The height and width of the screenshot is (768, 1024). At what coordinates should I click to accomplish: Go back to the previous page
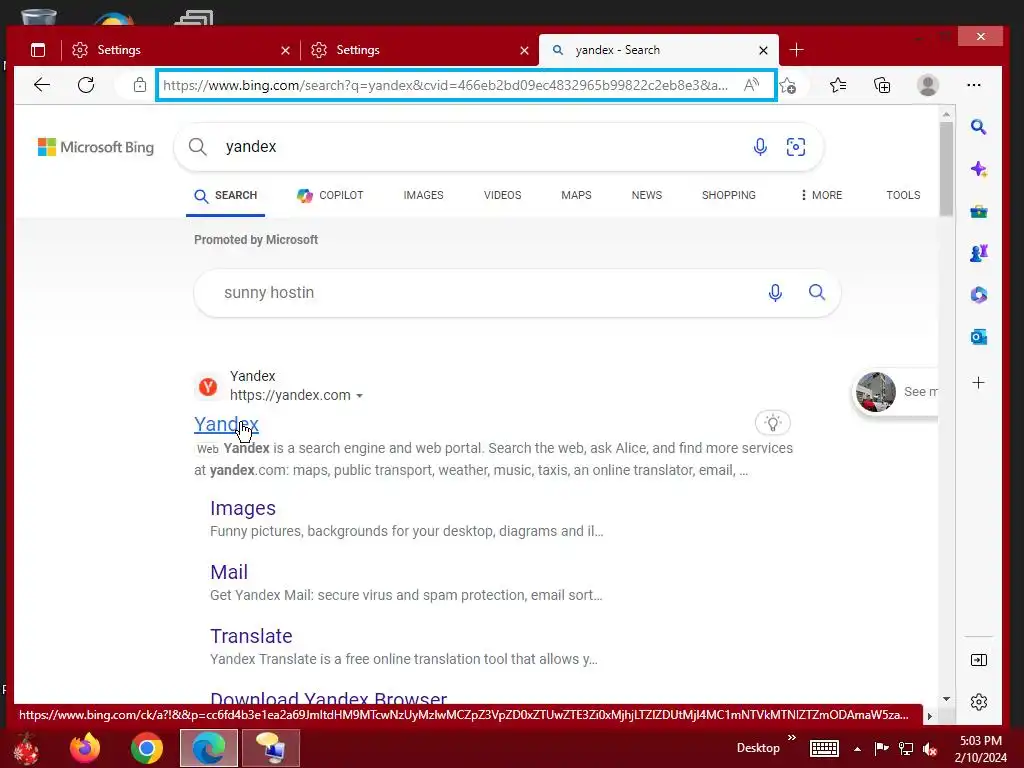click(x=42, y=85)
